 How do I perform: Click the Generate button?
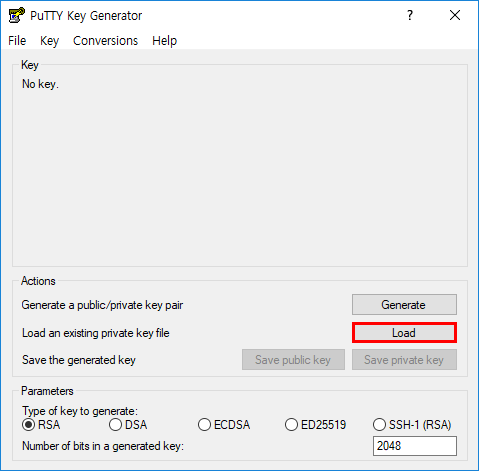404,304
